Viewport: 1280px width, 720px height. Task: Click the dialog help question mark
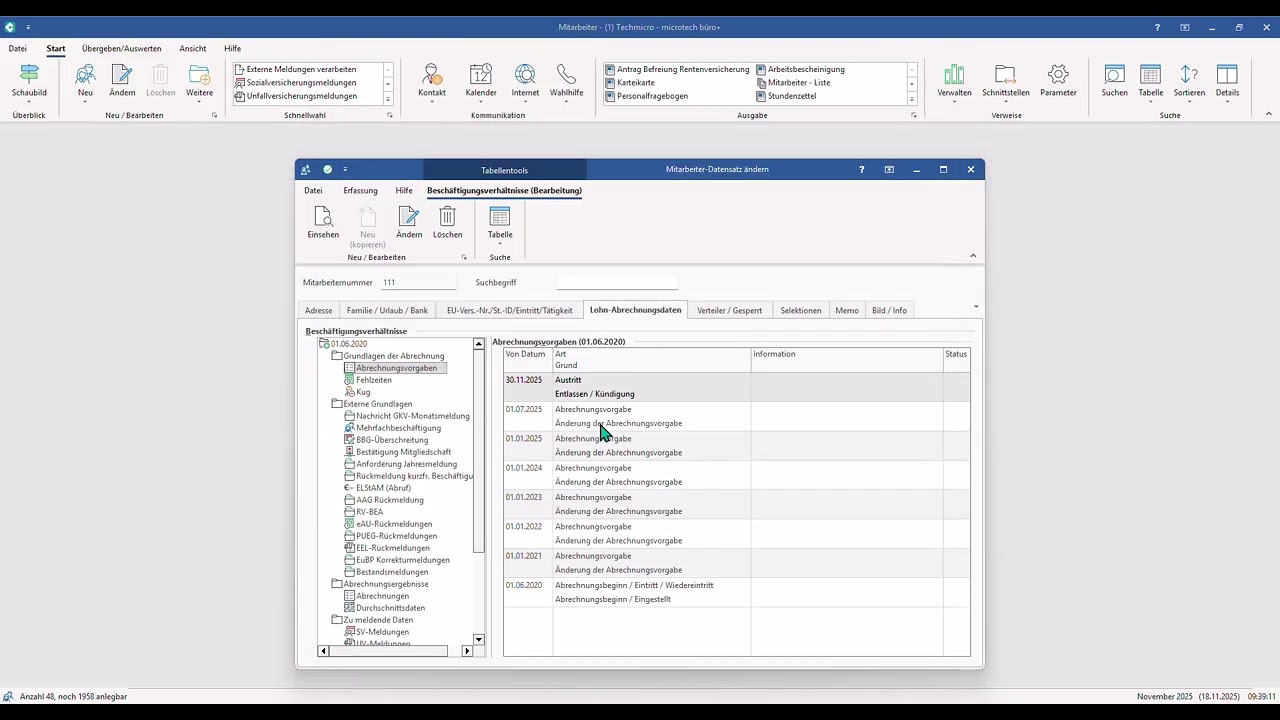(x=862, y=170)
